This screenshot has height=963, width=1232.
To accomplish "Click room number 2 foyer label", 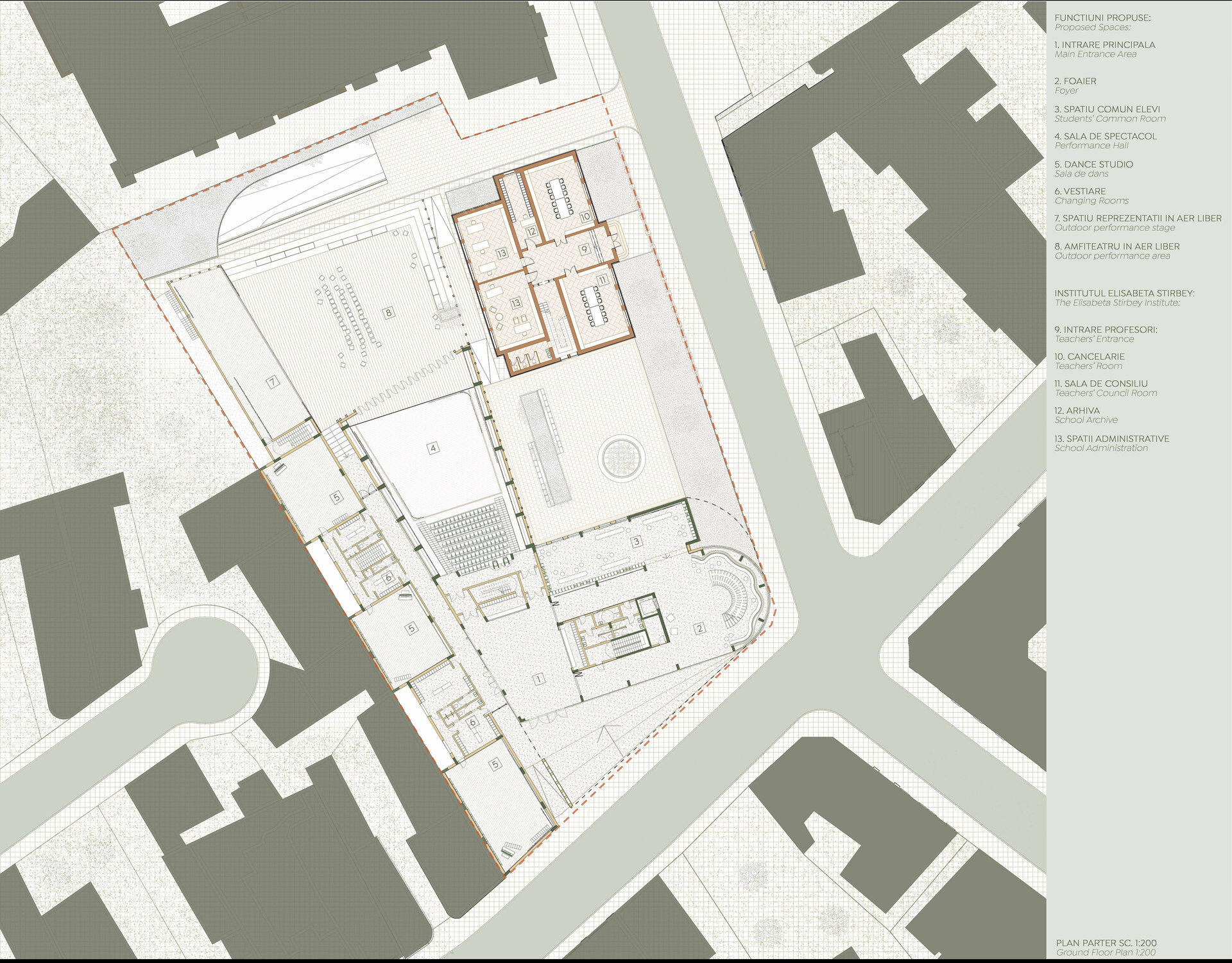I will point(700,628).
